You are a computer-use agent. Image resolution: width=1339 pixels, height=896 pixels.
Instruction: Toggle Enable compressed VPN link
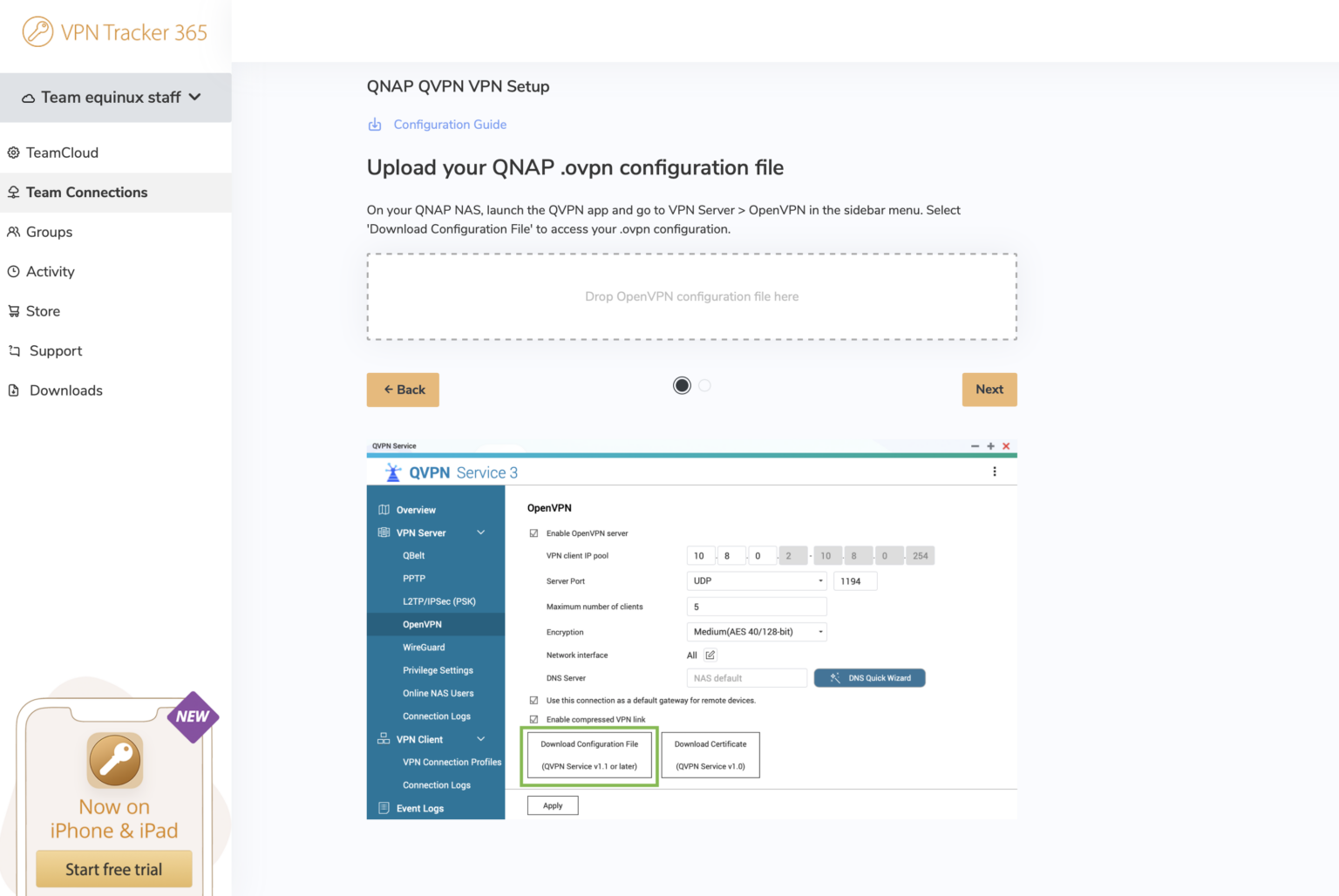pos(533,719)
